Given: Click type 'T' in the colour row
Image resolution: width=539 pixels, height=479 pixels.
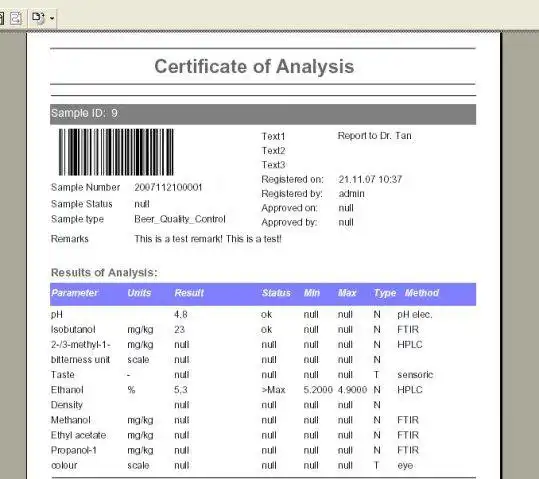Looking at the screenshot, I should pos(376,465).
